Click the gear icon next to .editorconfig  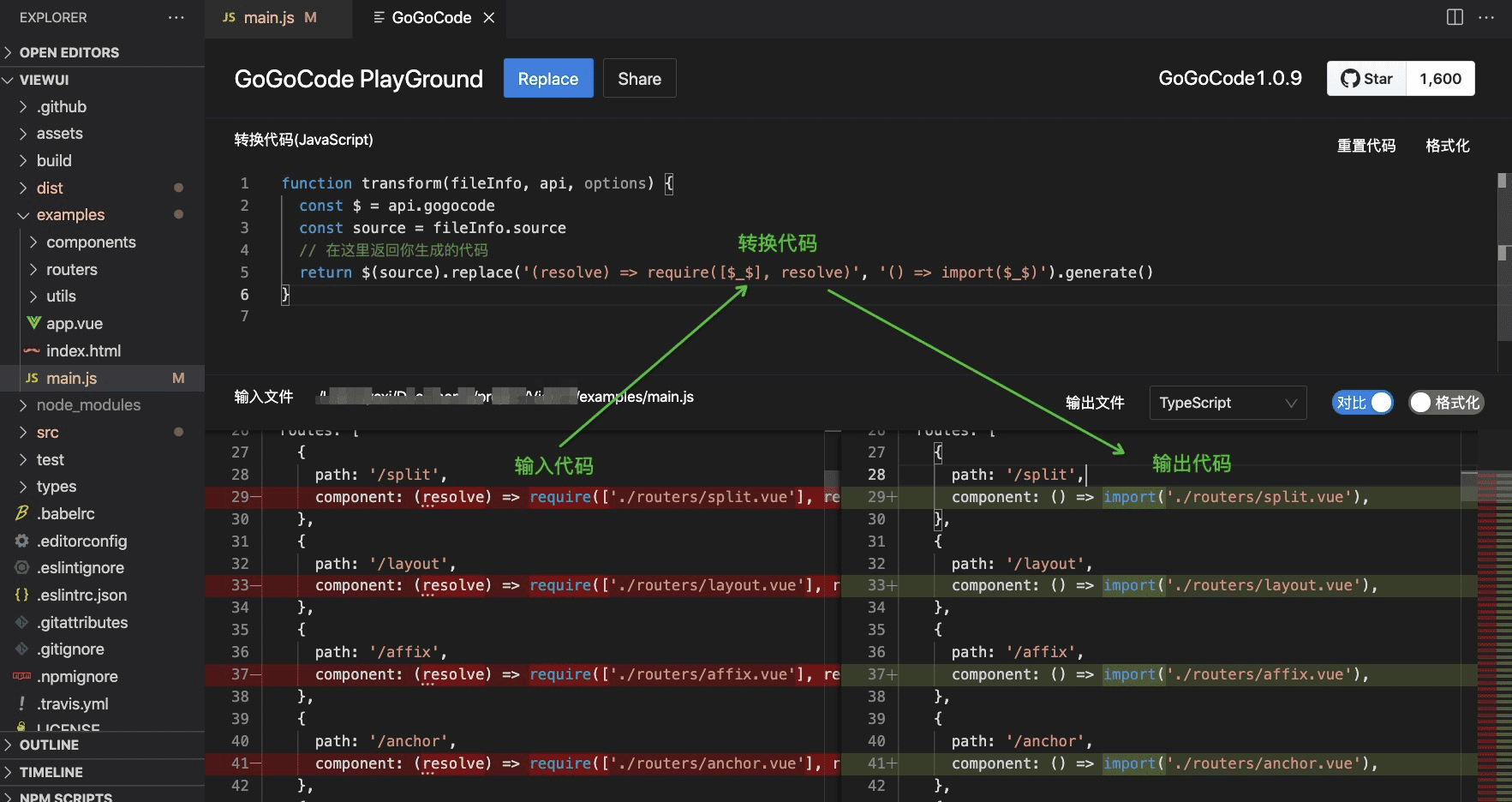click(x=21, y=541)
